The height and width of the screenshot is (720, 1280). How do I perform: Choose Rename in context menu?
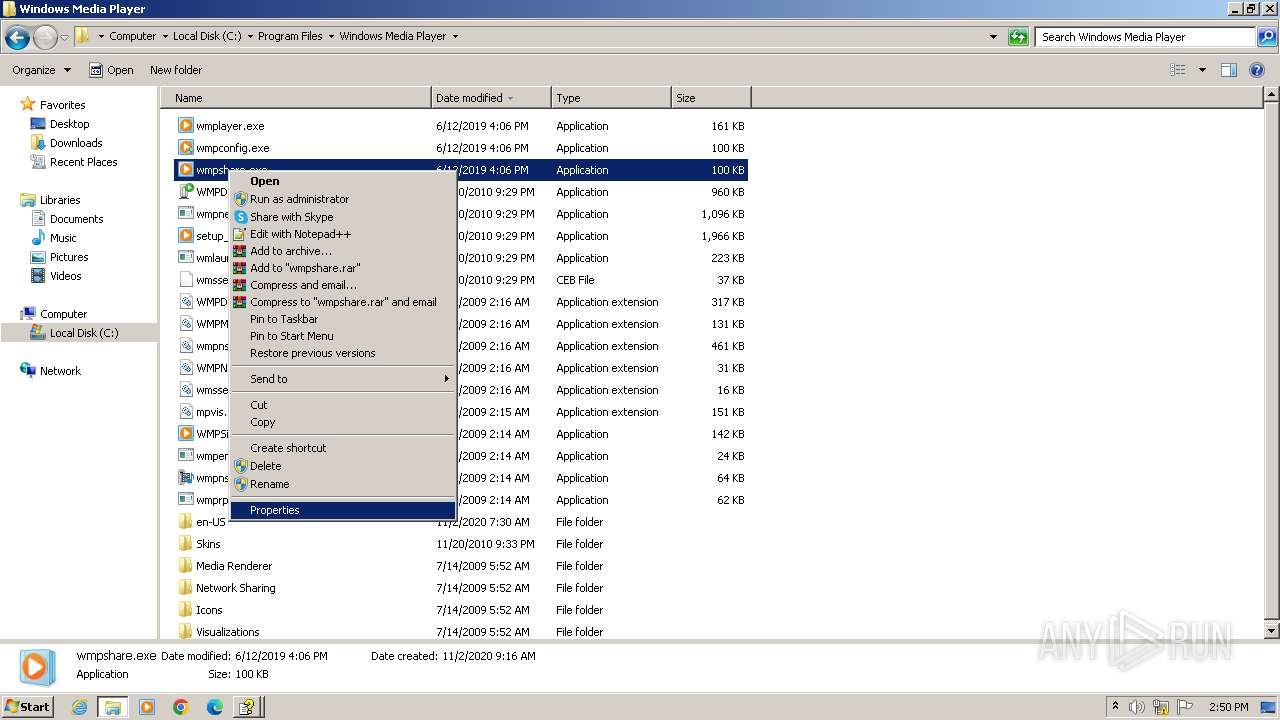click(x=343, y=484)
